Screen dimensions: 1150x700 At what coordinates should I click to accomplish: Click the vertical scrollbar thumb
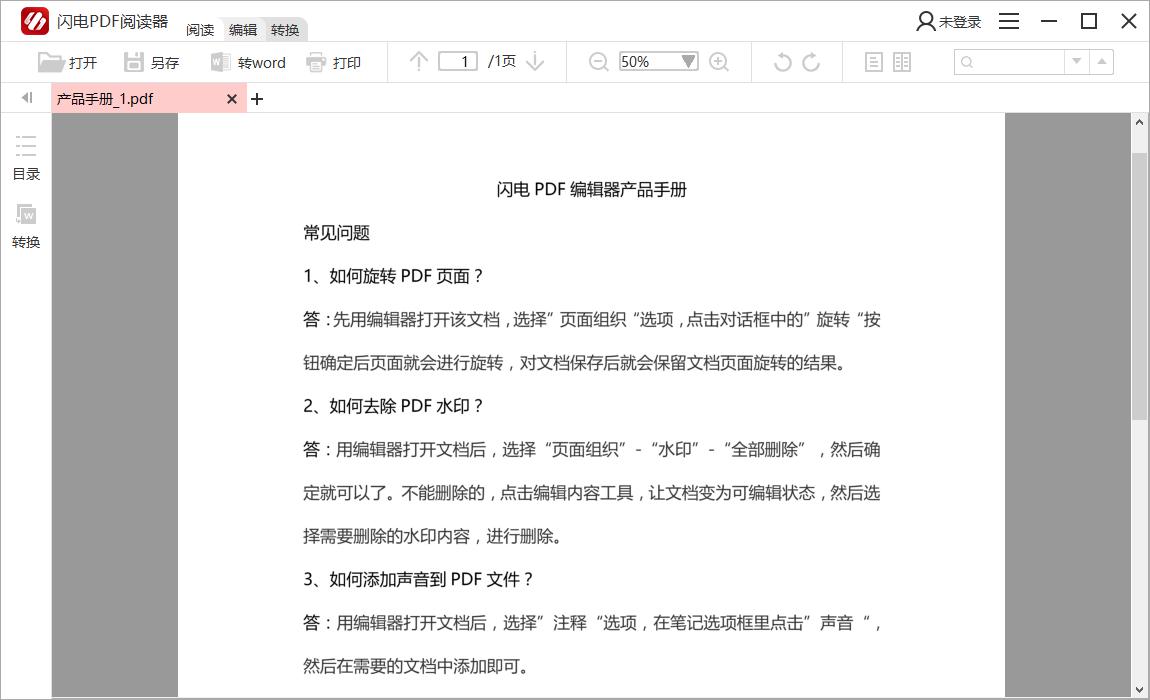tap(1139, 286)
